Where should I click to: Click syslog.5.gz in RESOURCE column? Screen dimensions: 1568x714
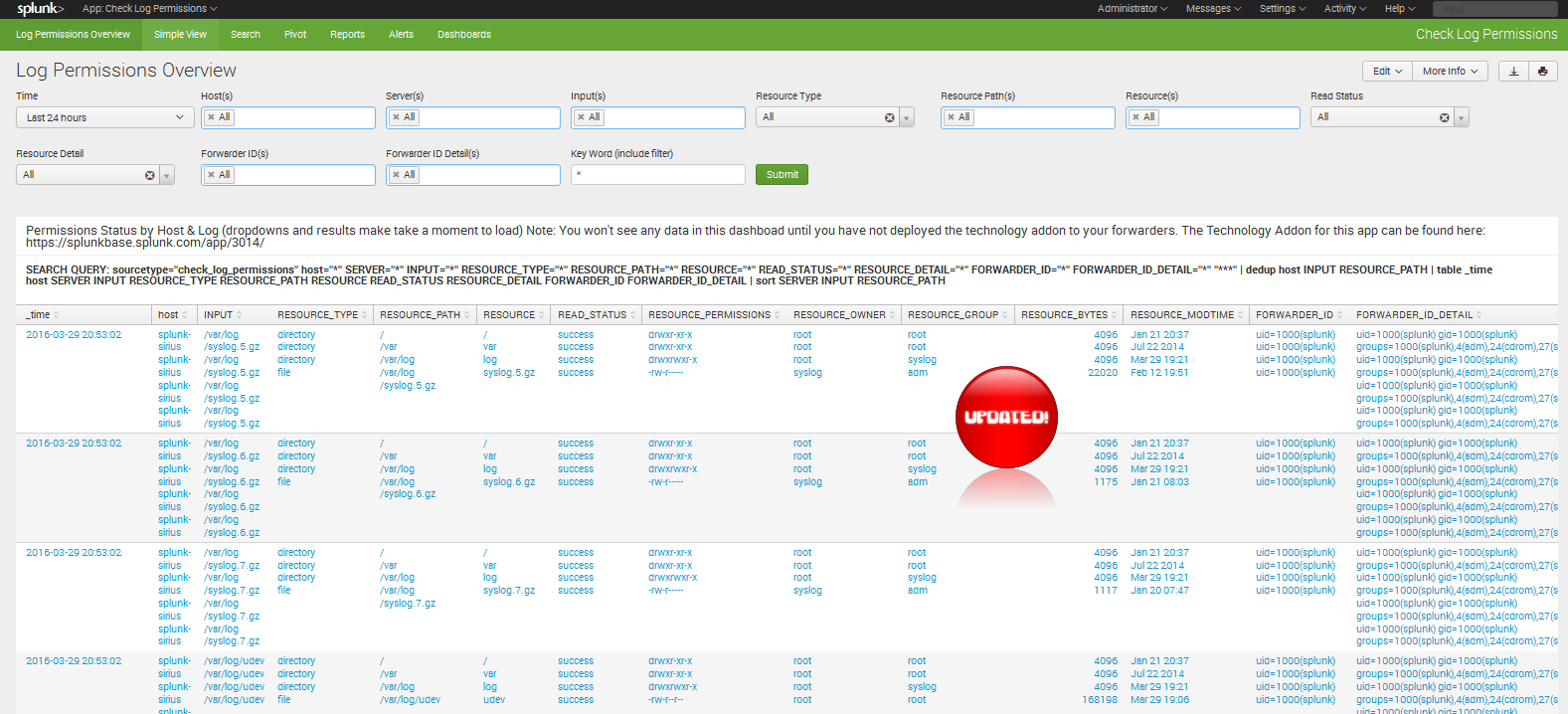(509, 373)
